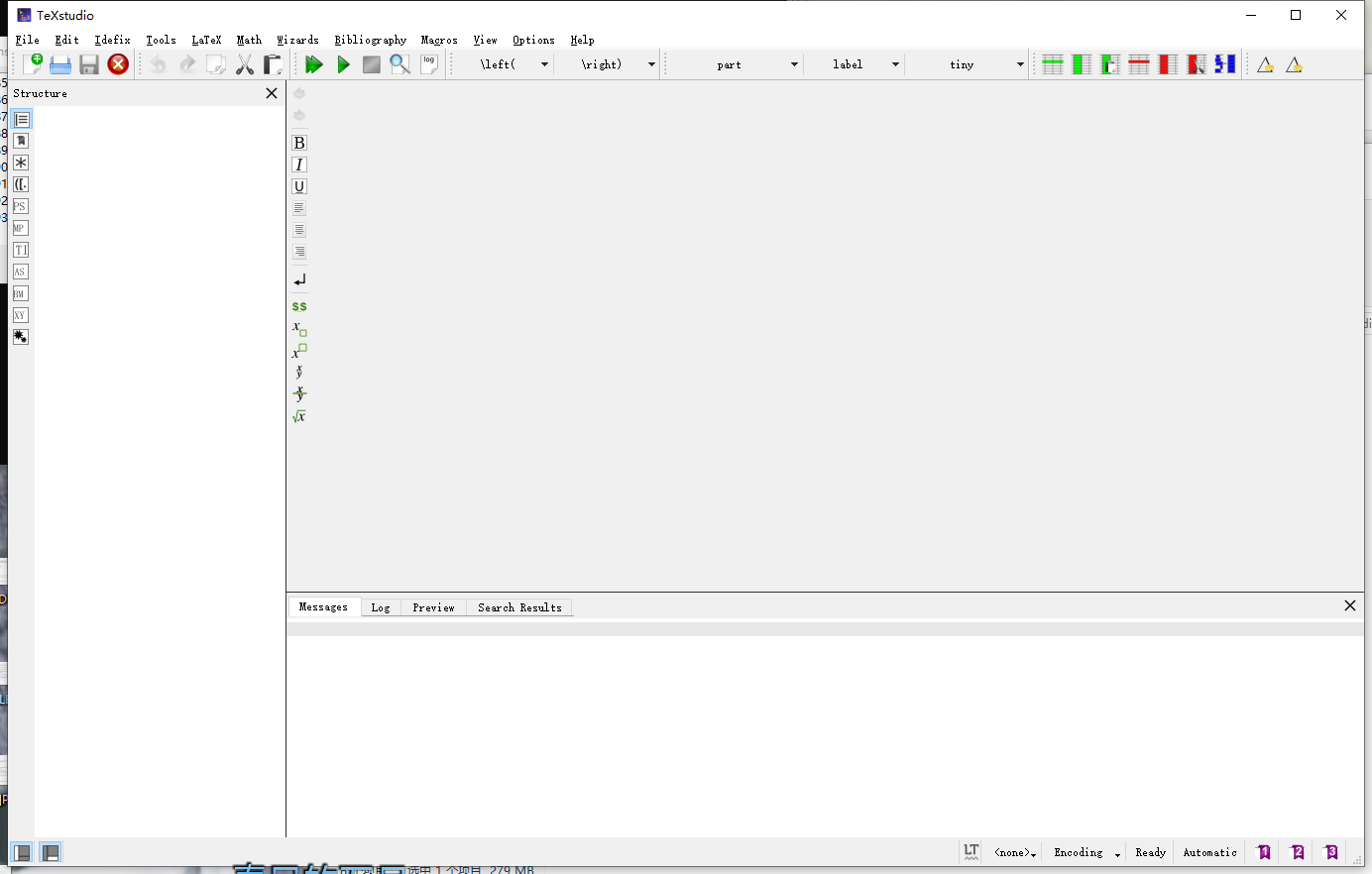View the log using the log page icon
This screenshot has height=874, width=1372.
(x=429, y=64)
